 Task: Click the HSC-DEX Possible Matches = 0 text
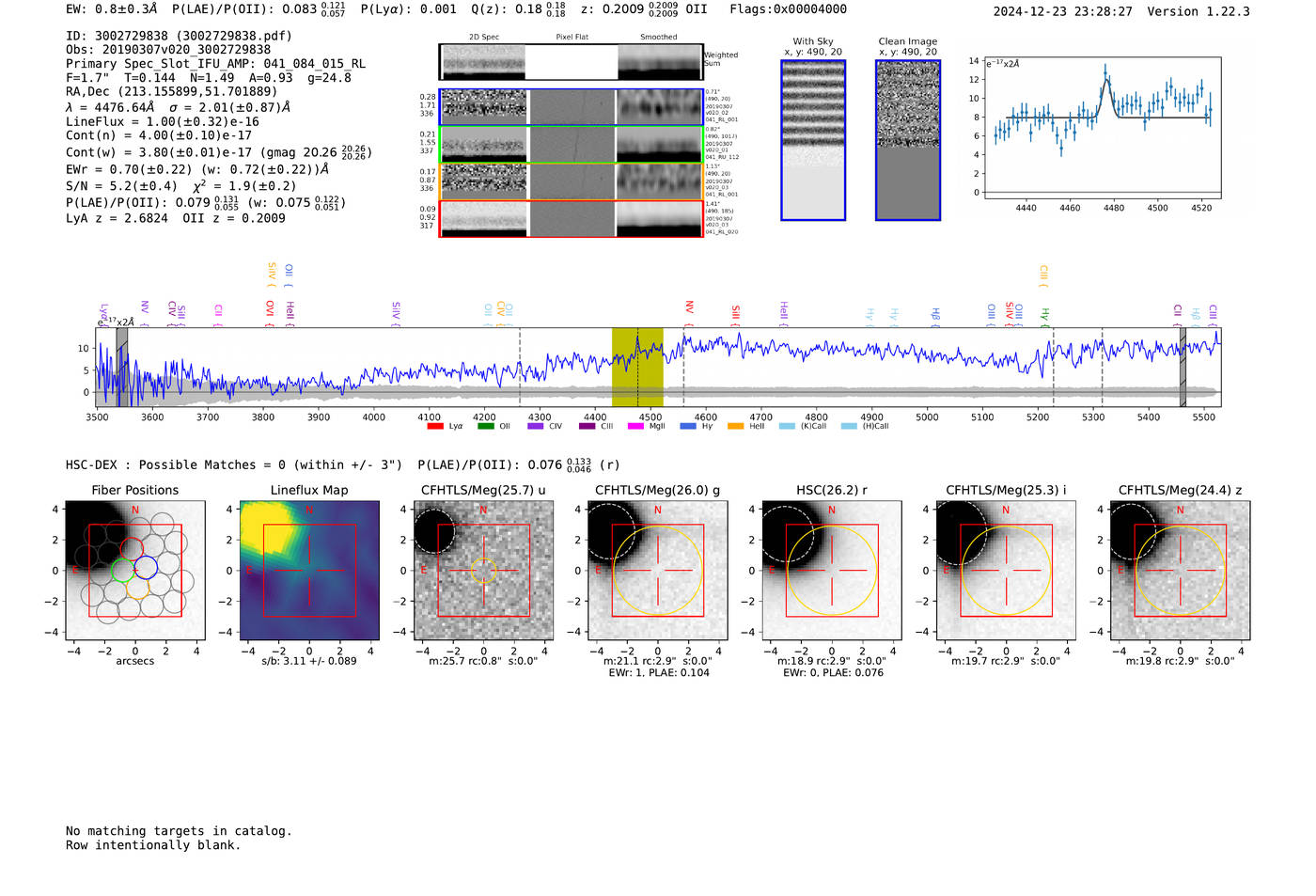[x=234, y=464]
